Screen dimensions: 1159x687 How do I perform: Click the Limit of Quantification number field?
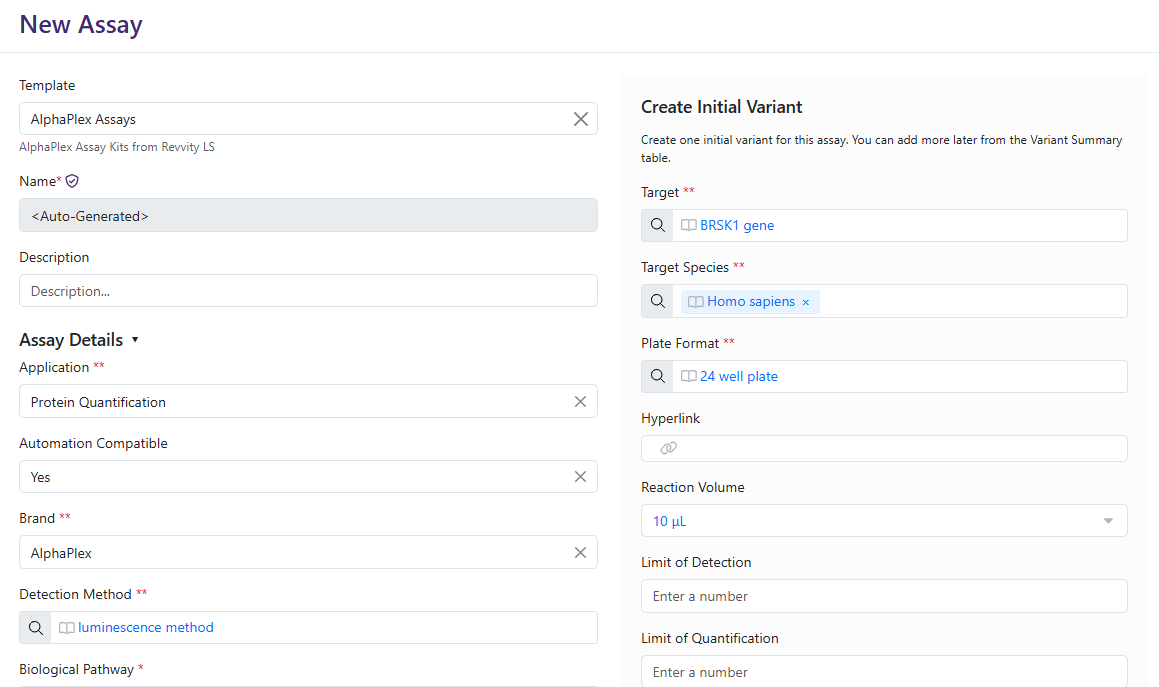(884, 671)
